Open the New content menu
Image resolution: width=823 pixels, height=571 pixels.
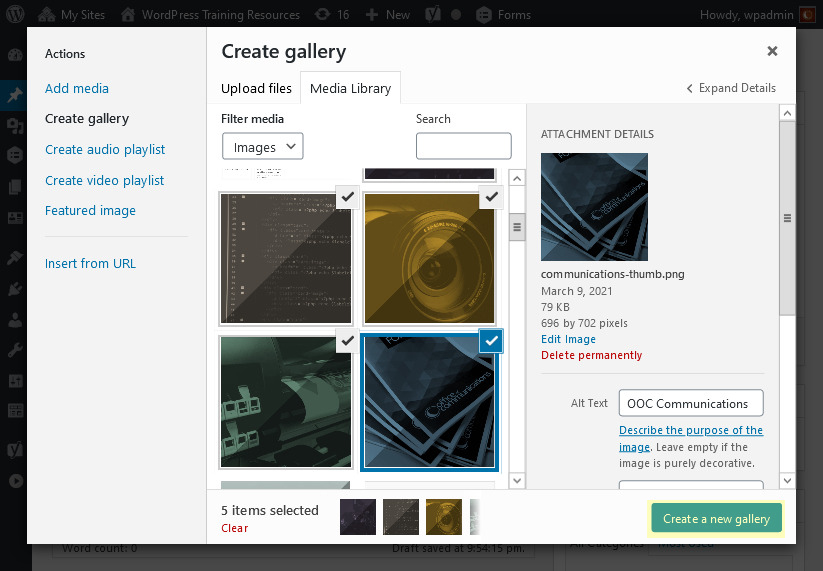pyautogui.click(x=388, y=15)
